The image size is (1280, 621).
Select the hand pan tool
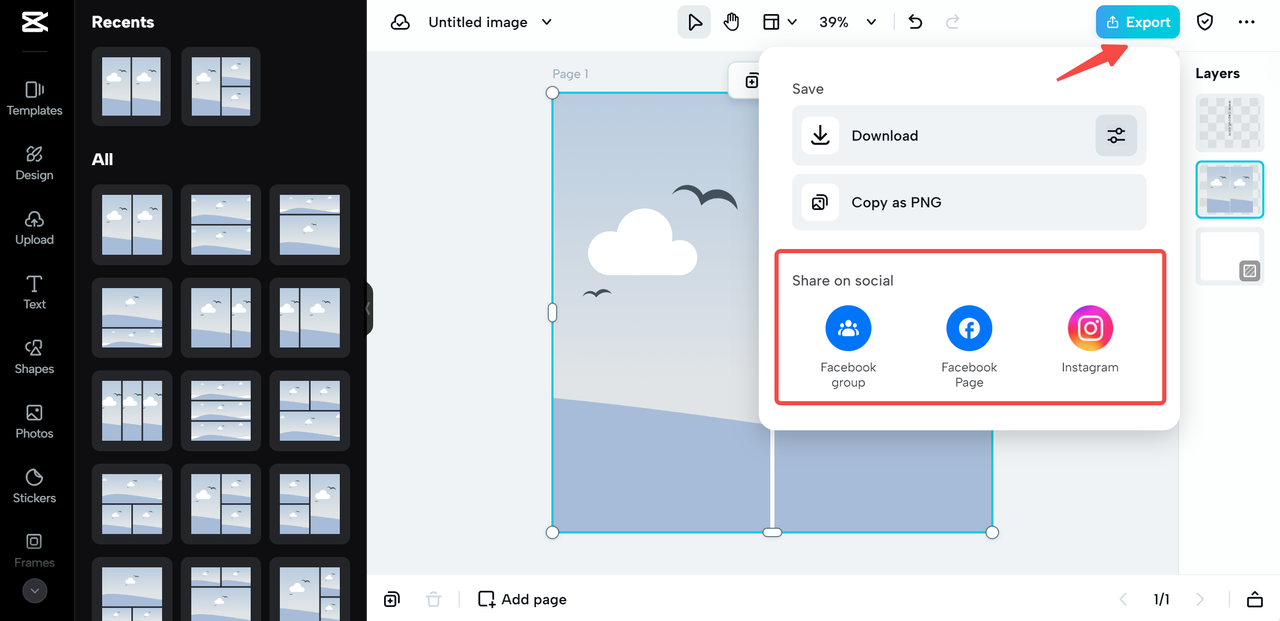coord(732,22)
